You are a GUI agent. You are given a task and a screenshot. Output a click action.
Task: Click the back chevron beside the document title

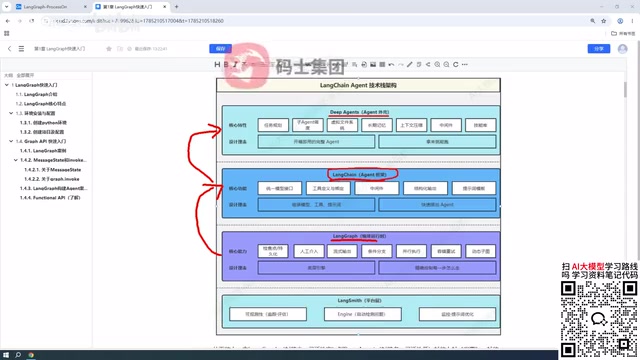pyautogui.click(x=9, y=49)
